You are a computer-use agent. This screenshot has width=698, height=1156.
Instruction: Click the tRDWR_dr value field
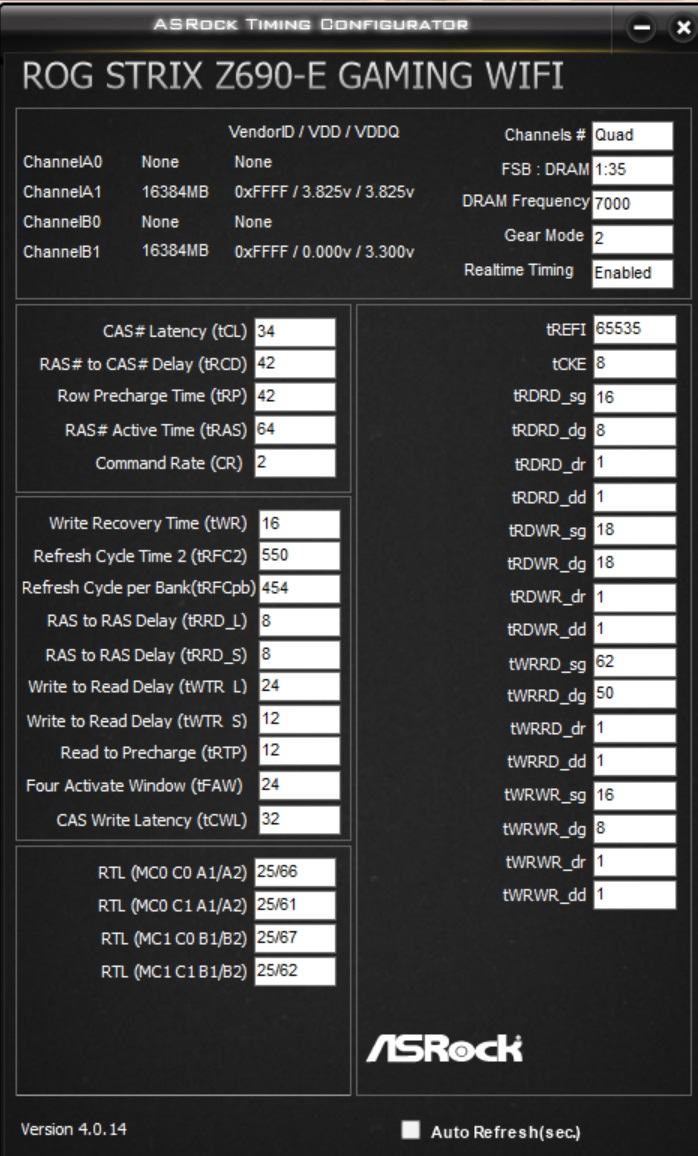click(x=634, y=597)
